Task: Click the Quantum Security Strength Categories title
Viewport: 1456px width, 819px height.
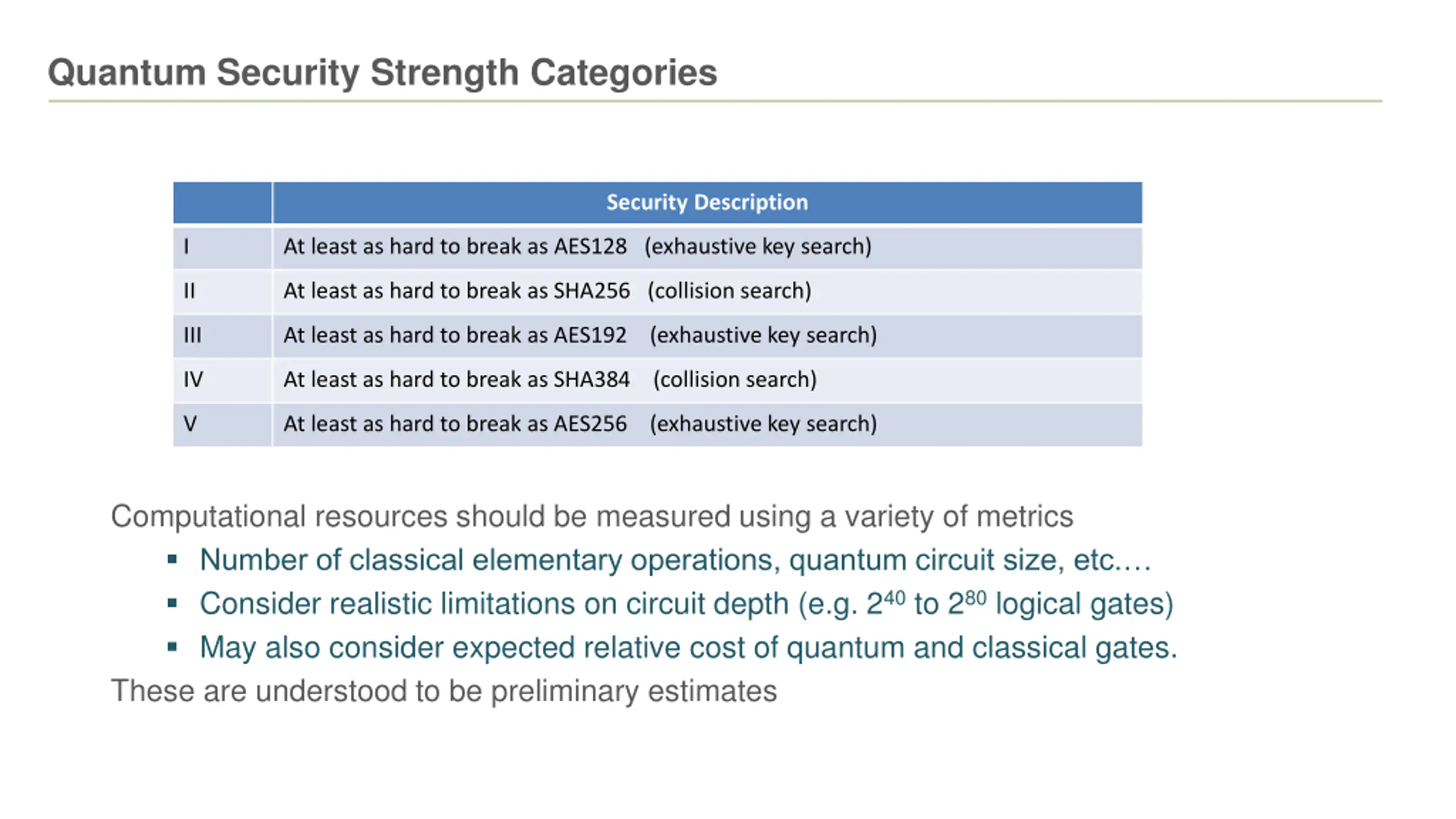Action: 382,73
